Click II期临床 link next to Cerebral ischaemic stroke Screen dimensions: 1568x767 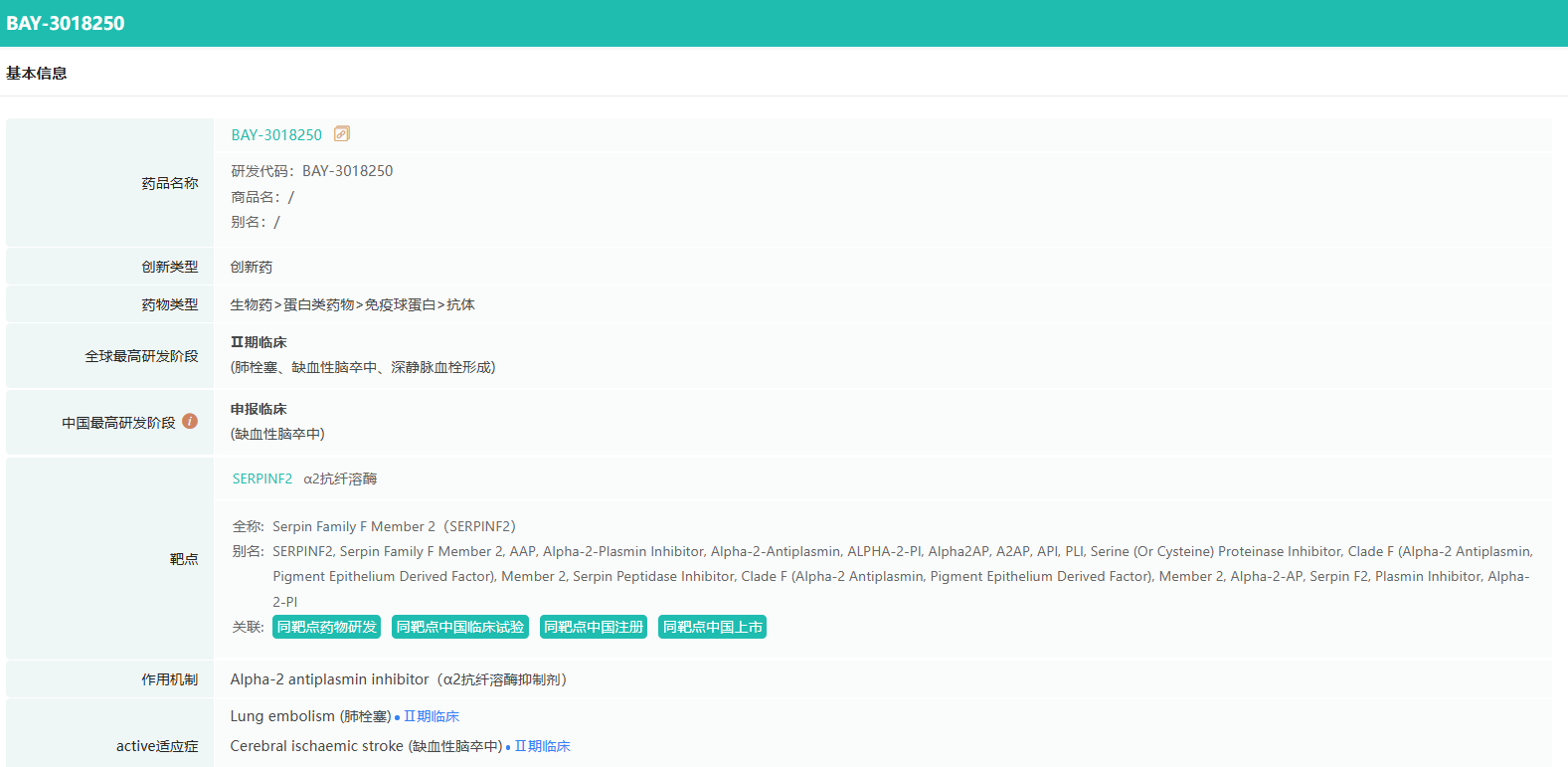(x=542, y=746)
